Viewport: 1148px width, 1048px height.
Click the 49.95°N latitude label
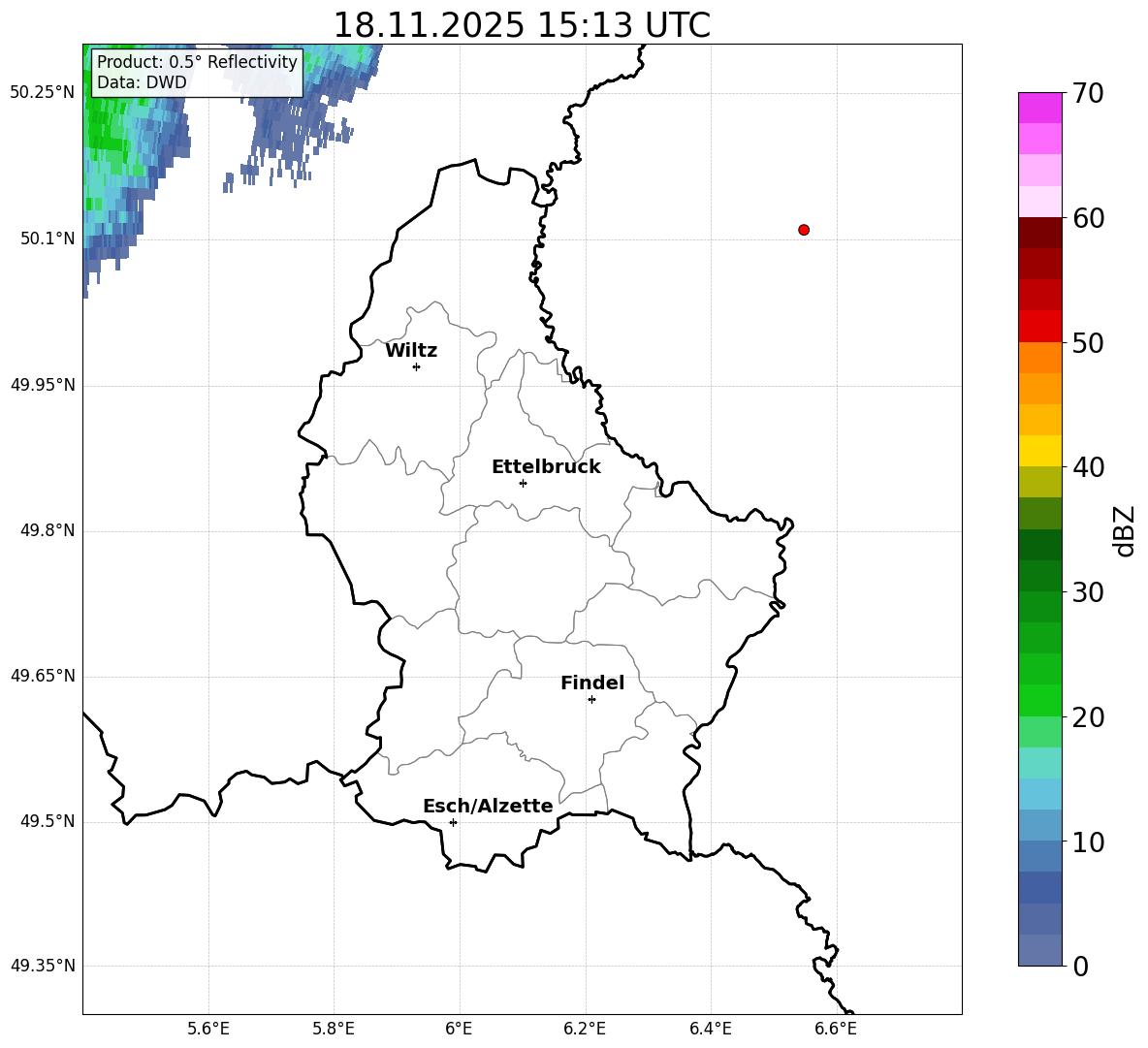click(44, 384)
